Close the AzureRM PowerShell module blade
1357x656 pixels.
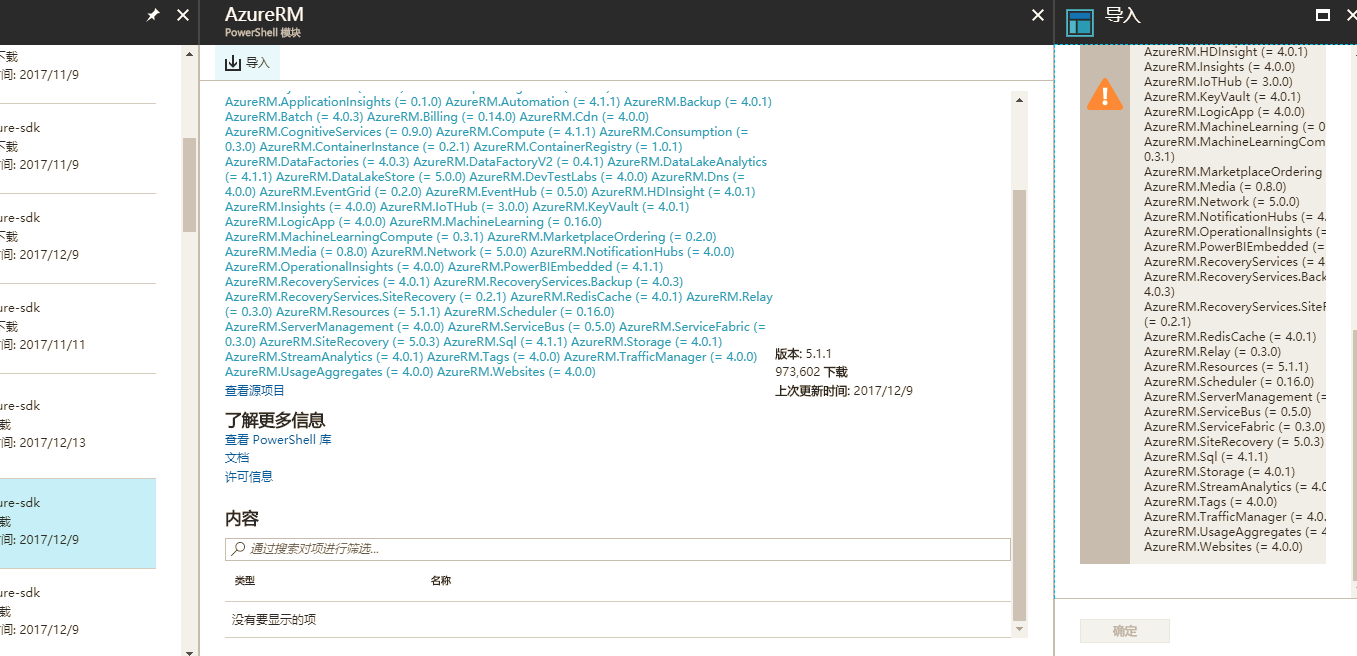click(1038, 15)
